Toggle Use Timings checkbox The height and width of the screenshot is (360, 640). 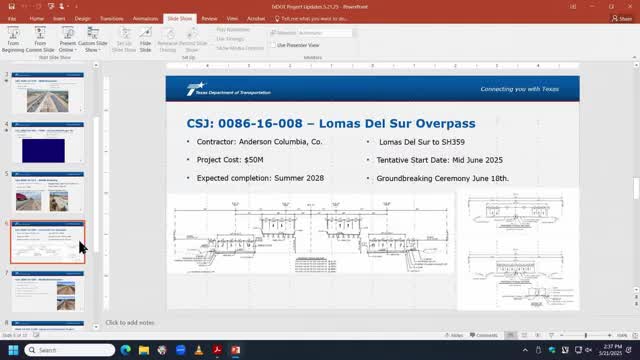[230, 39]
